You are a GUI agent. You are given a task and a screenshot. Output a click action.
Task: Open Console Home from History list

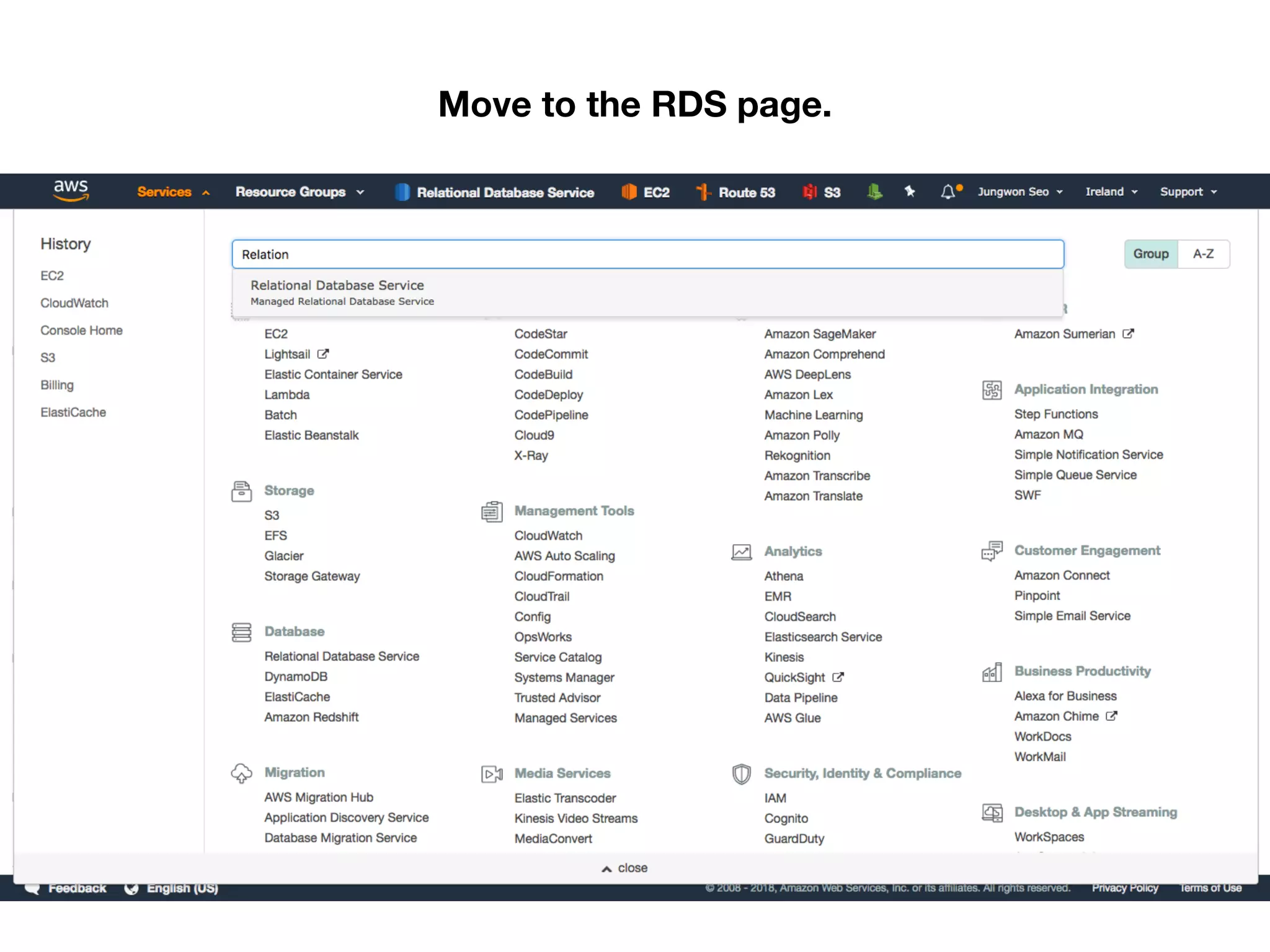(81, 330)
